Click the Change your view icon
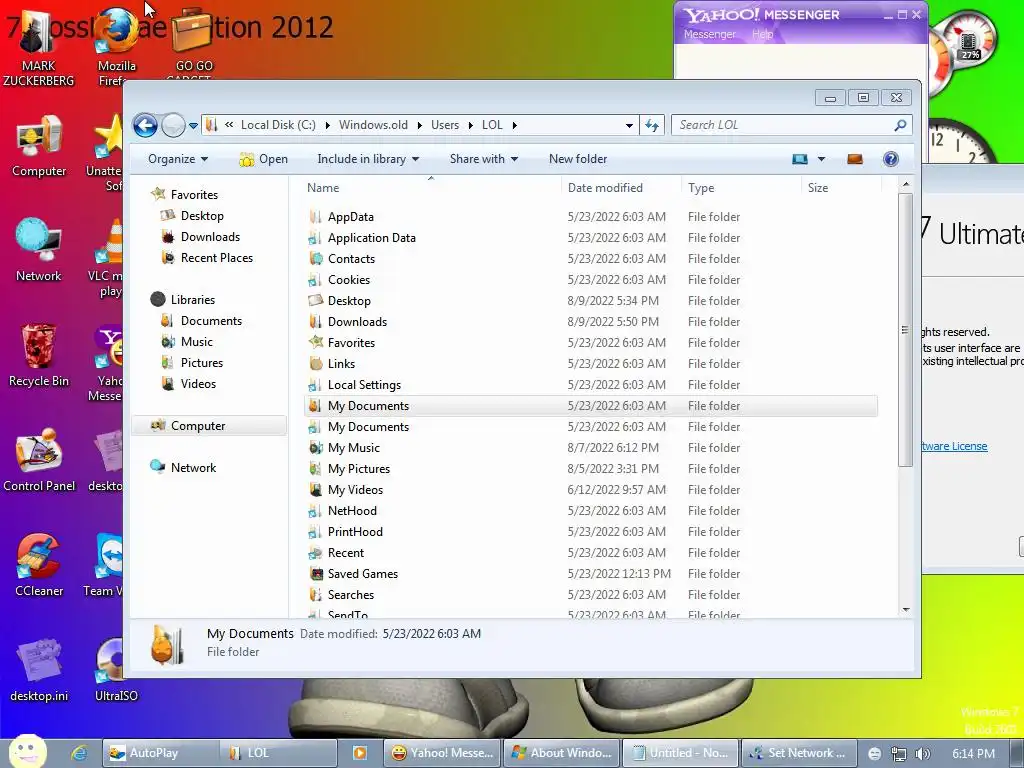This screenshot has height=768, width=1024. click(800, 159)
